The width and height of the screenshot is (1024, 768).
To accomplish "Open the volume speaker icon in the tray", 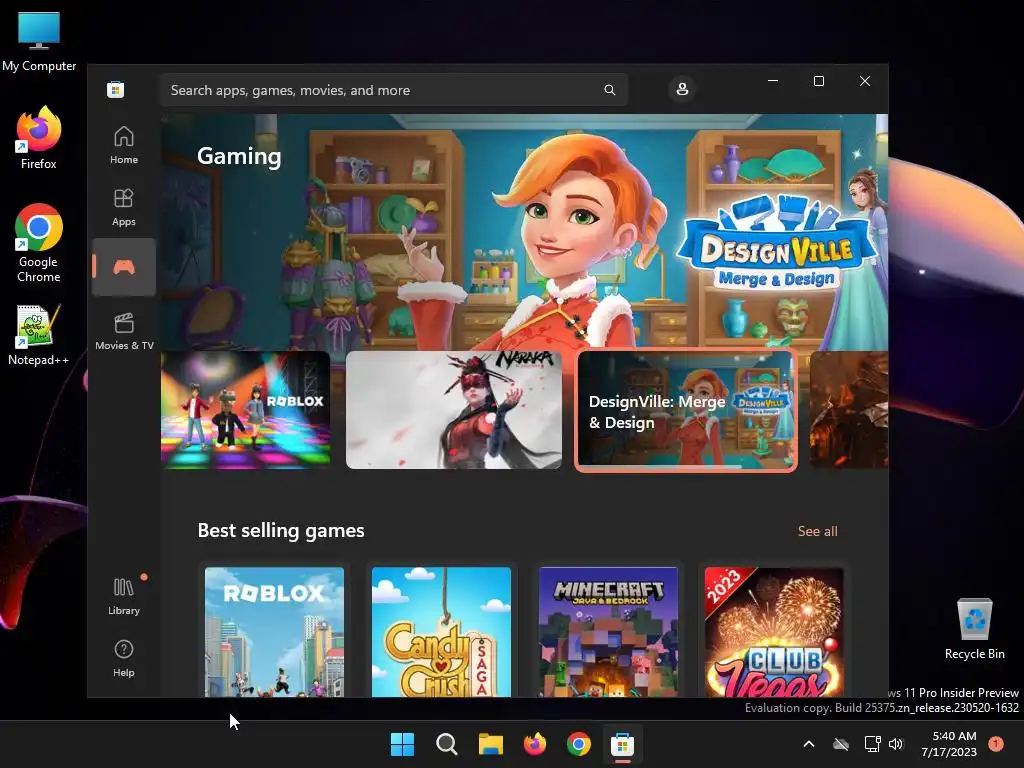I will [896, 744].
